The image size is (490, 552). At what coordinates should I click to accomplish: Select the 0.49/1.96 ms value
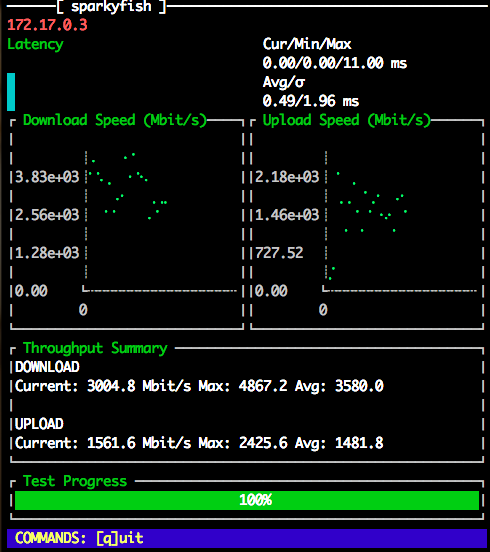[x=311, y=101]
